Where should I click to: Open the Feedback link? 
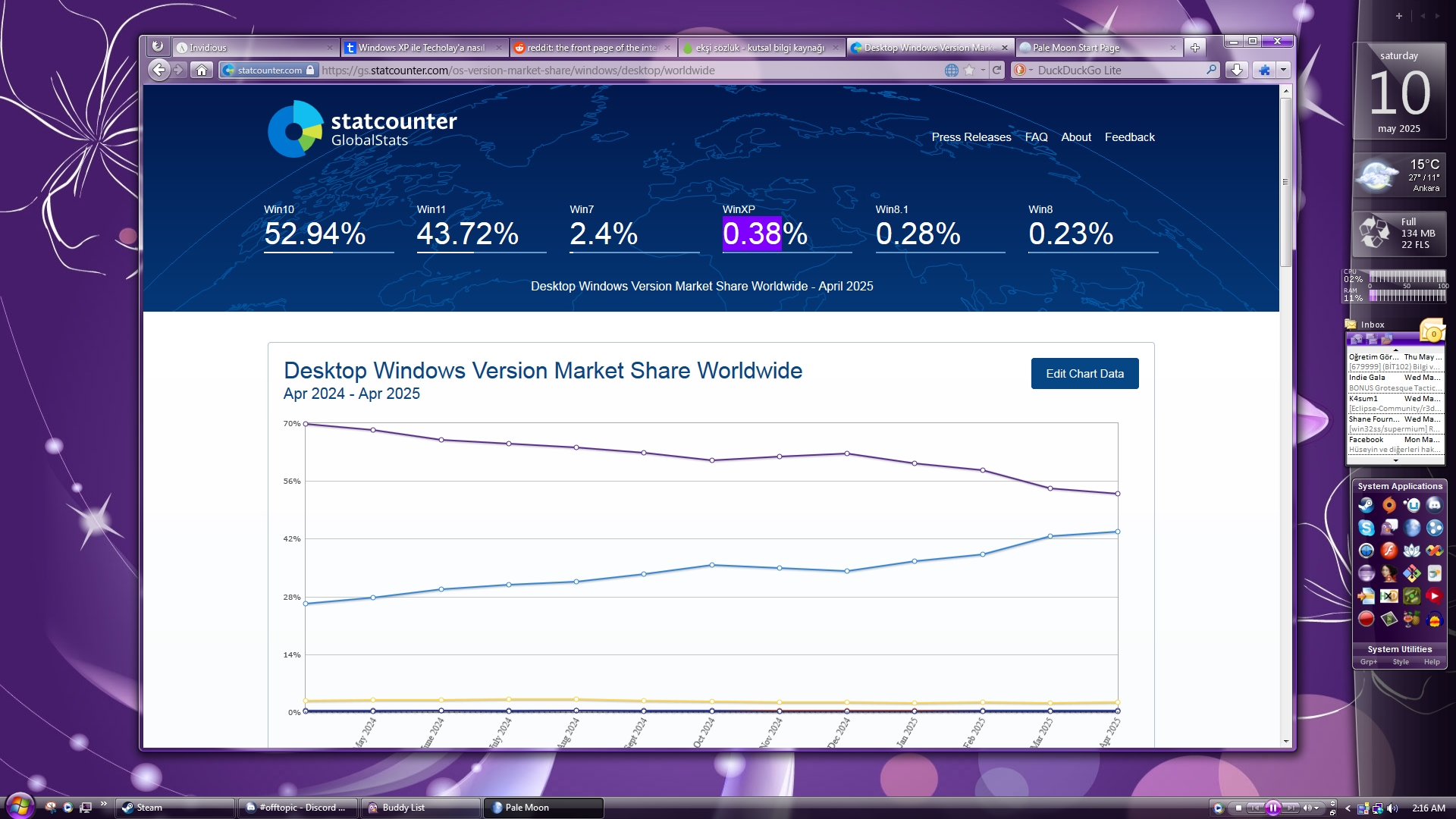1129,137
